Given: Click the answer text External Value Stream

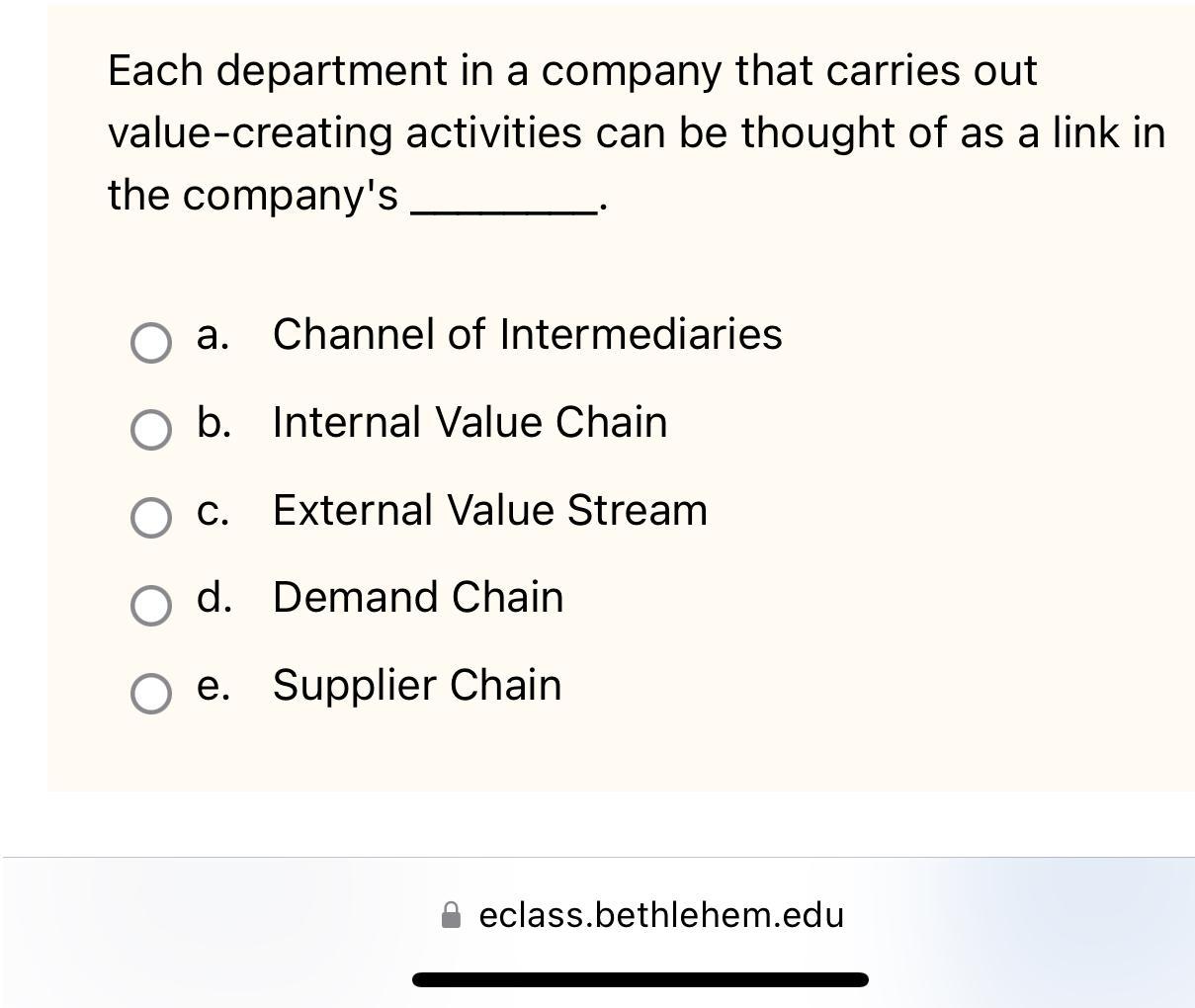Looking at the screenshot, I should [489, 511].
